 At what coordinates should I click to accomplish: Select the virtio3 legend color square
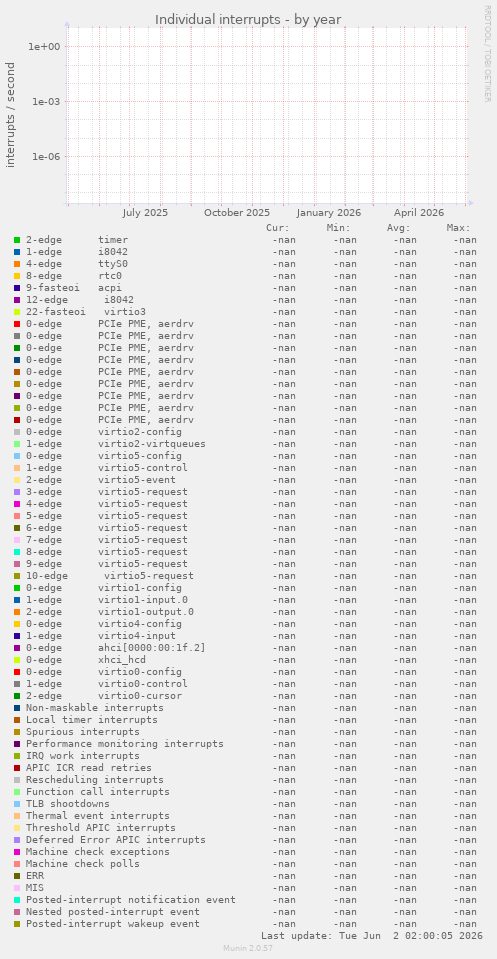click(17, 312)
